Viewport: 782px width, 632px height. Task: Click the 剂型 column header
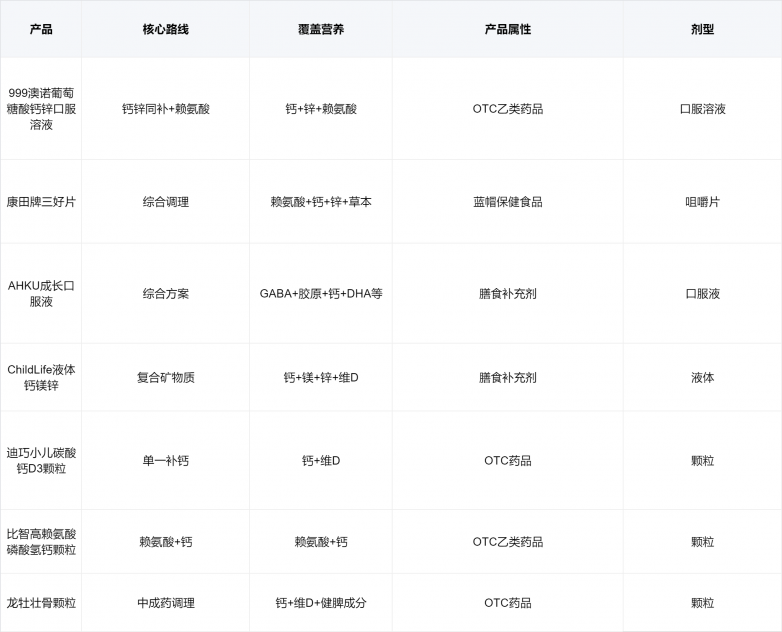click(x=702, y=29)
